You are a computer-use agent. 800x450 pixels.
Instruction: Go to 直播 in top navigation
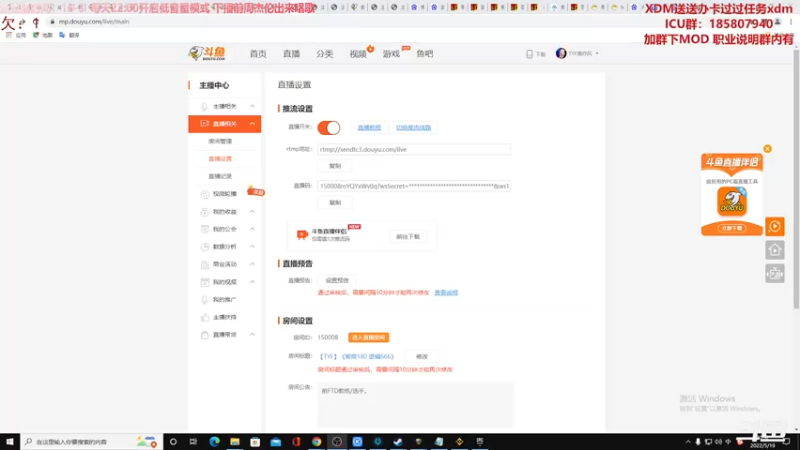pyautogui.click(x=291, y=54)
